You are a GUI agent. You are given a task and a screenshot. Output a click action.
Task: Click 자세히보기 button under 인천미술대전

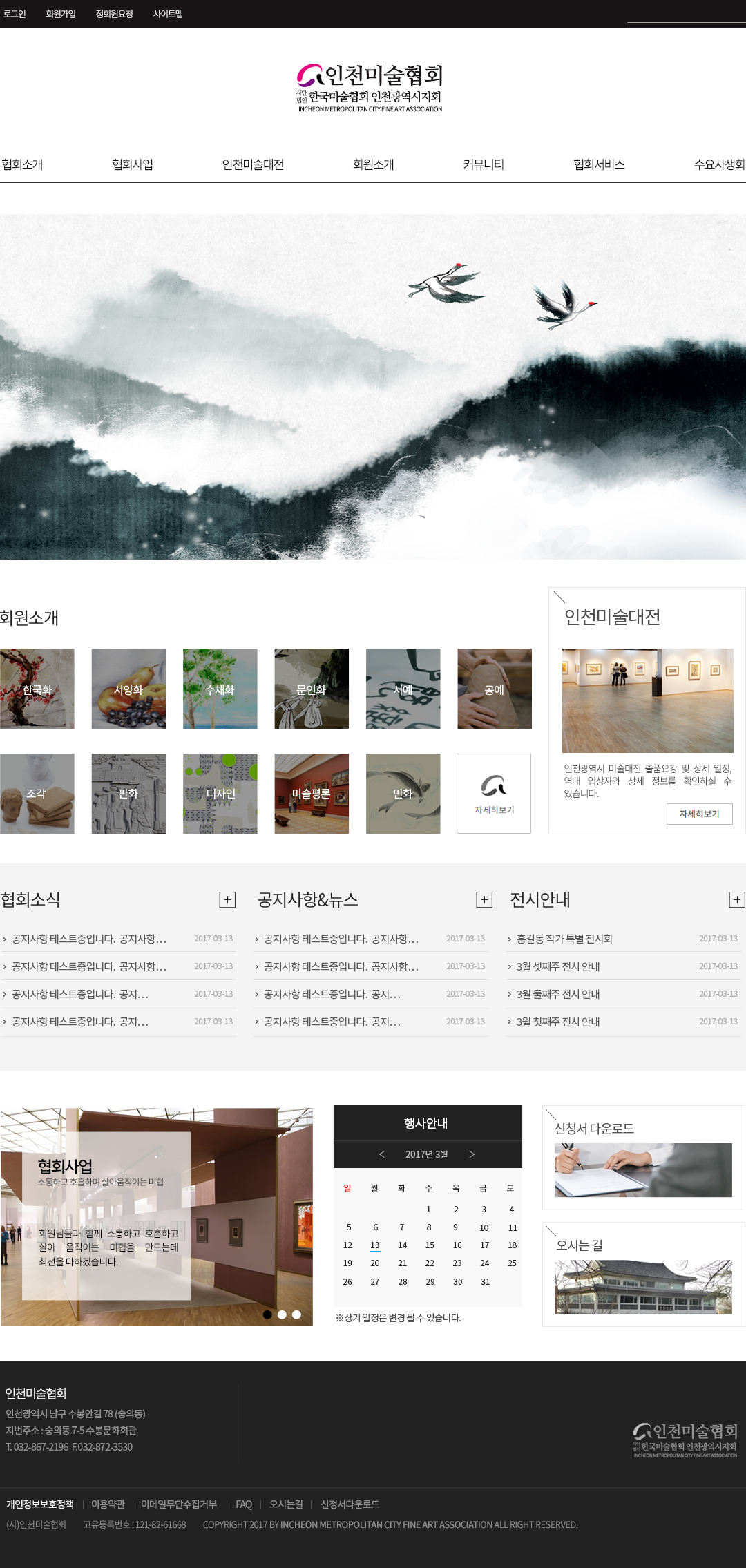point(699,814)
